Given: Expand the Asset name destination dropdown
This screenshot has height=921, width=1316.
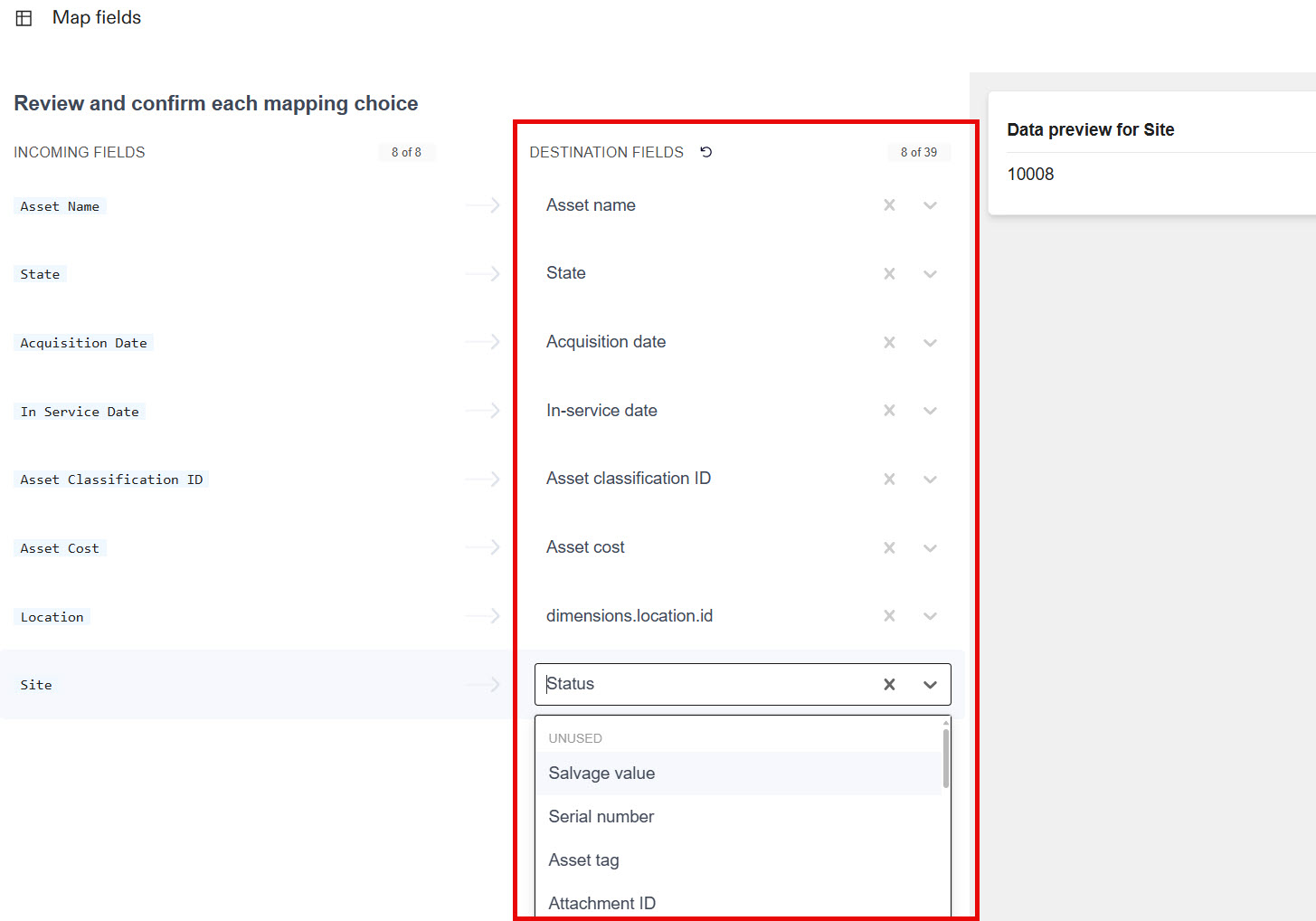Looking at the screenshot, I should coord(930,205).
